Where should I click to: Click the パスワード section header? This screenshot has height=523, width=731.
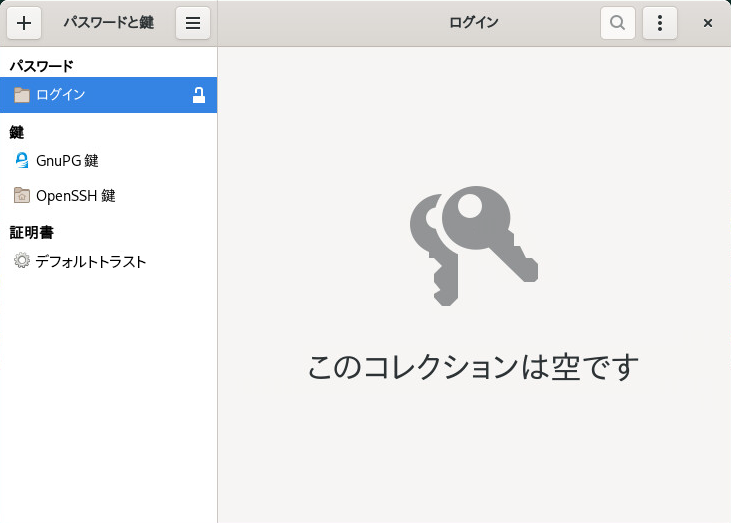pos(42,66)
